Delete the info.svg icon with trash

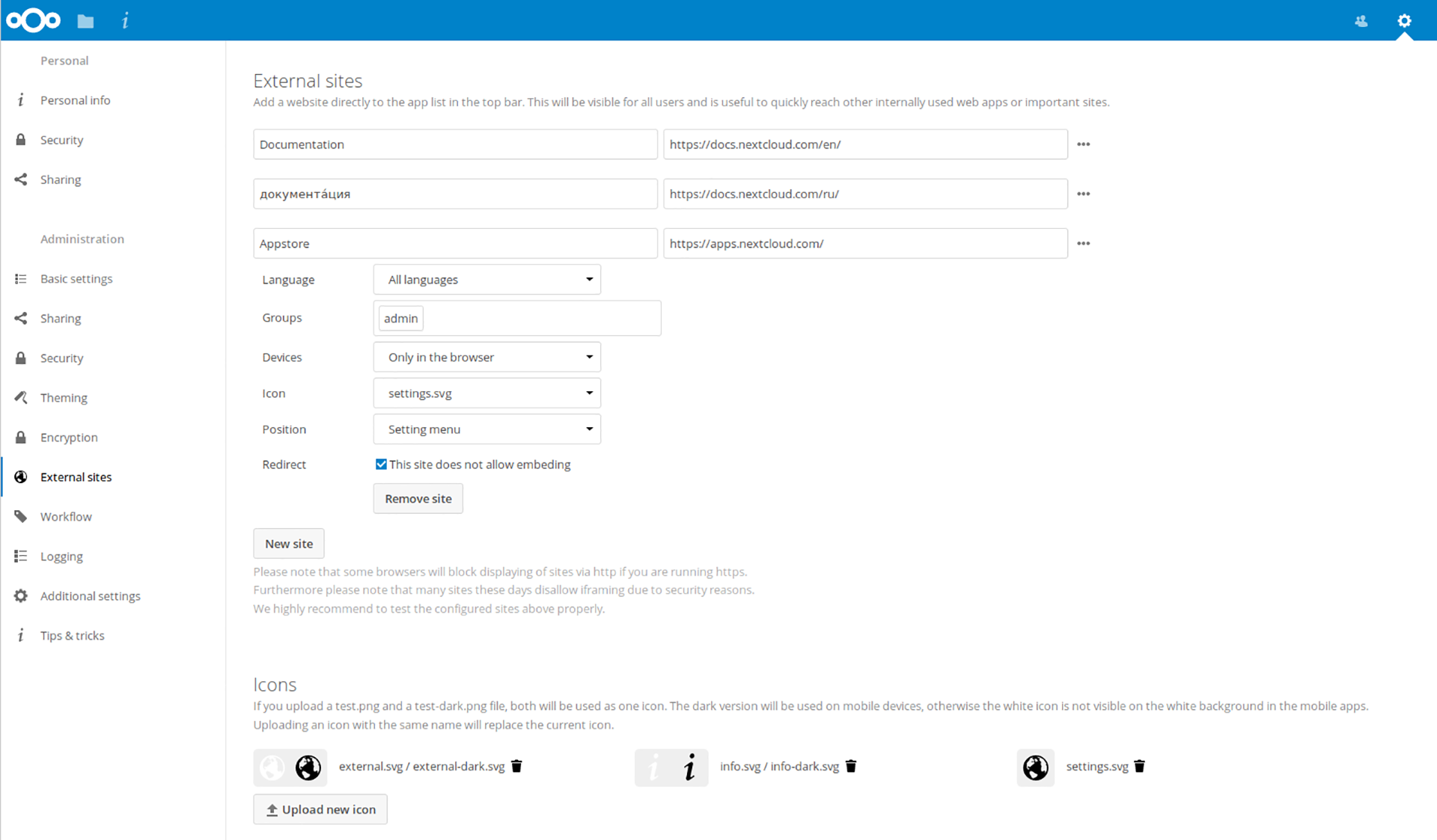(851, 766)
